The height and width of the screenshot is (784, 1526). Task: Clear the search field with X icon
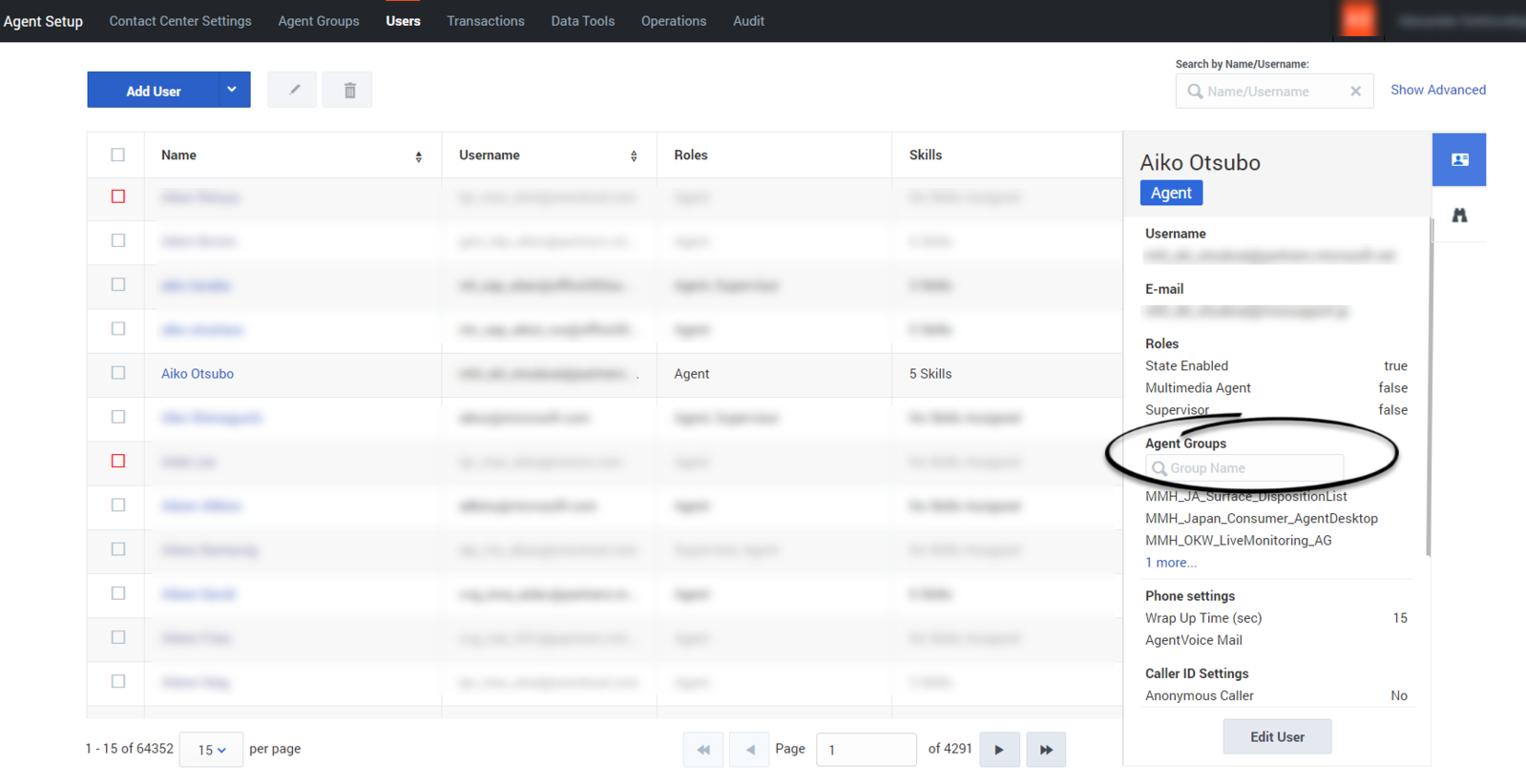click(x=1355, y=92)
